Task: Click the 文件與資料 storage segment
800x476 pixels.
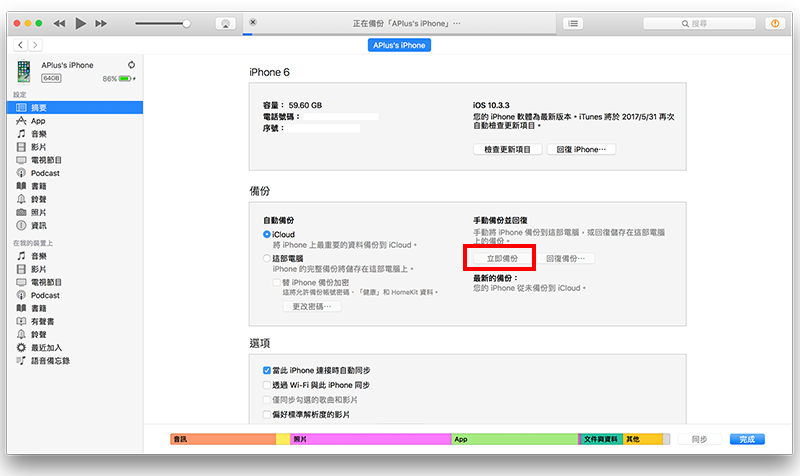Action: (602, 439)
